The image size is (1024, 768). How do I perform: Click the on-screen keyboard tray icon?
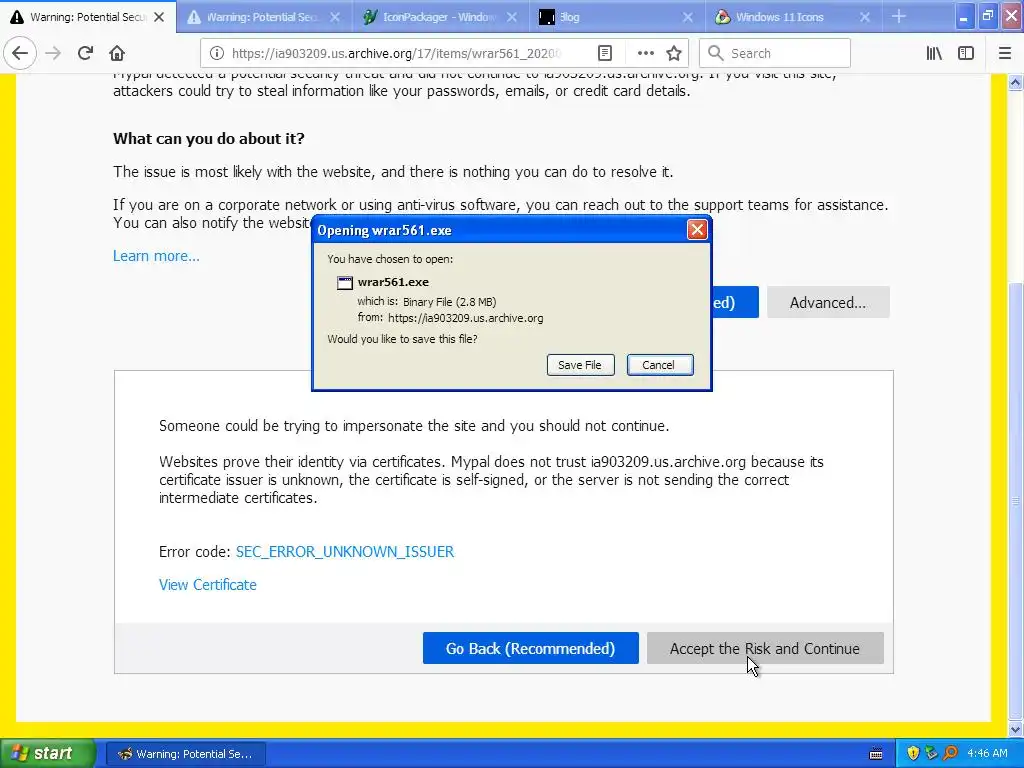pos(876,754)
